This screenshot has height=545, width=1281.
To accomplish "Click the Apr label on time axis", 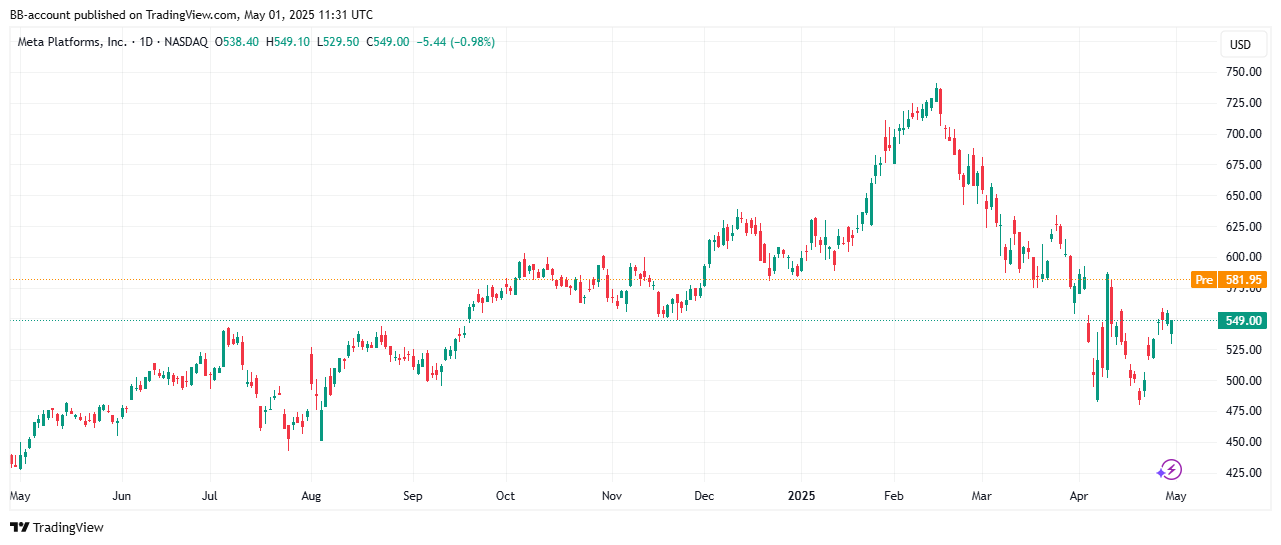I will pos(1079,495).
